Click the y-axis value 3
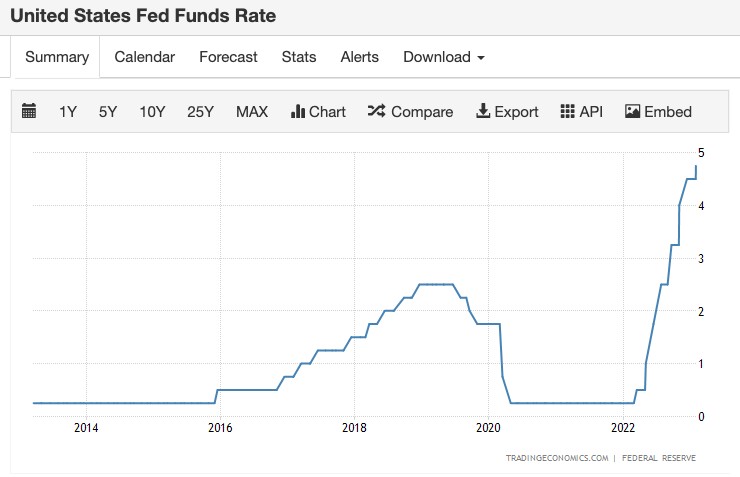The image size is (740, 477). pos(701,259)
